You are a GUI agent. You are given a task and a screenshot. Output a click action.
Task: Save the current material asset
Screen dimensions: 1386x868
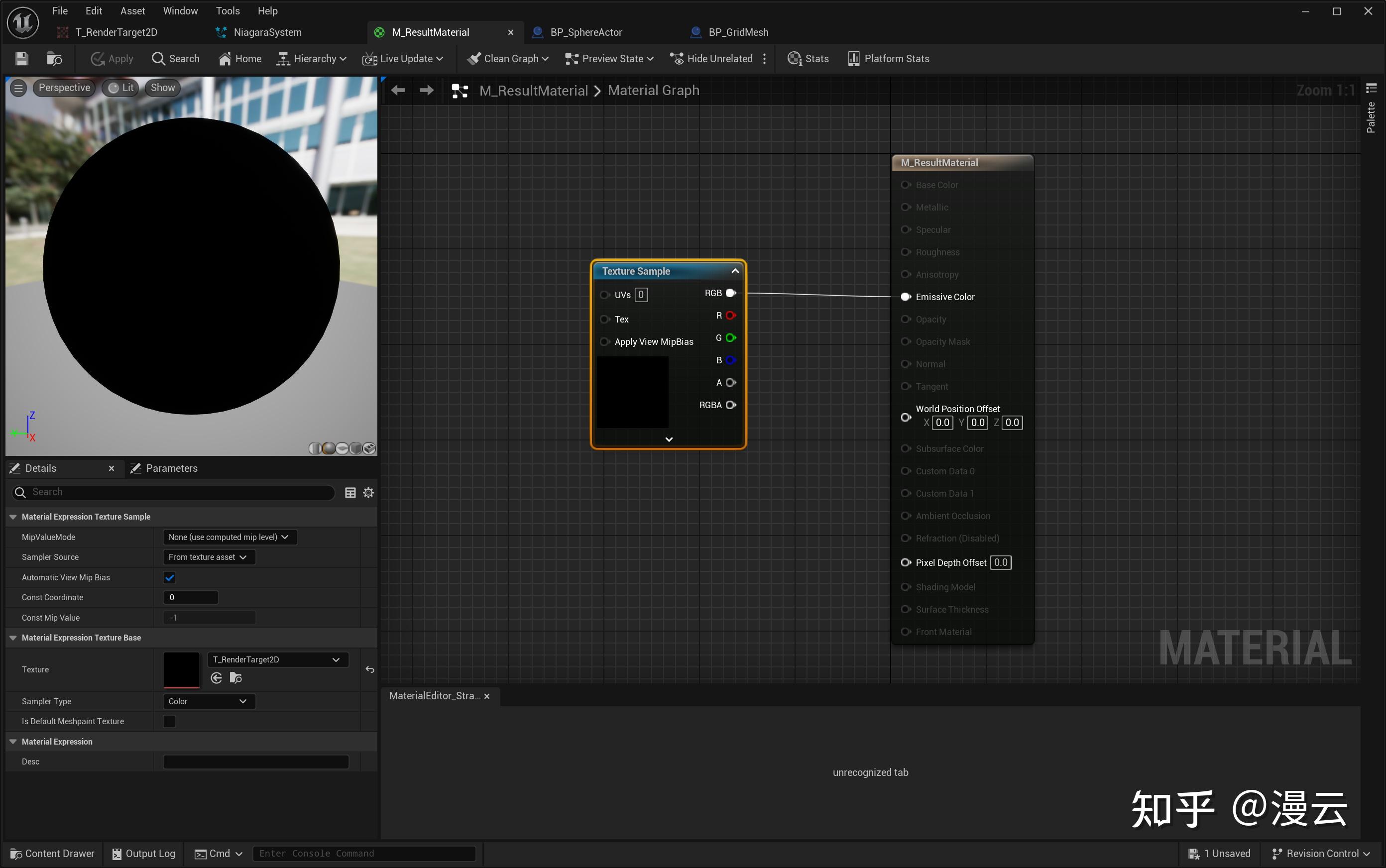tap(21, 58)
